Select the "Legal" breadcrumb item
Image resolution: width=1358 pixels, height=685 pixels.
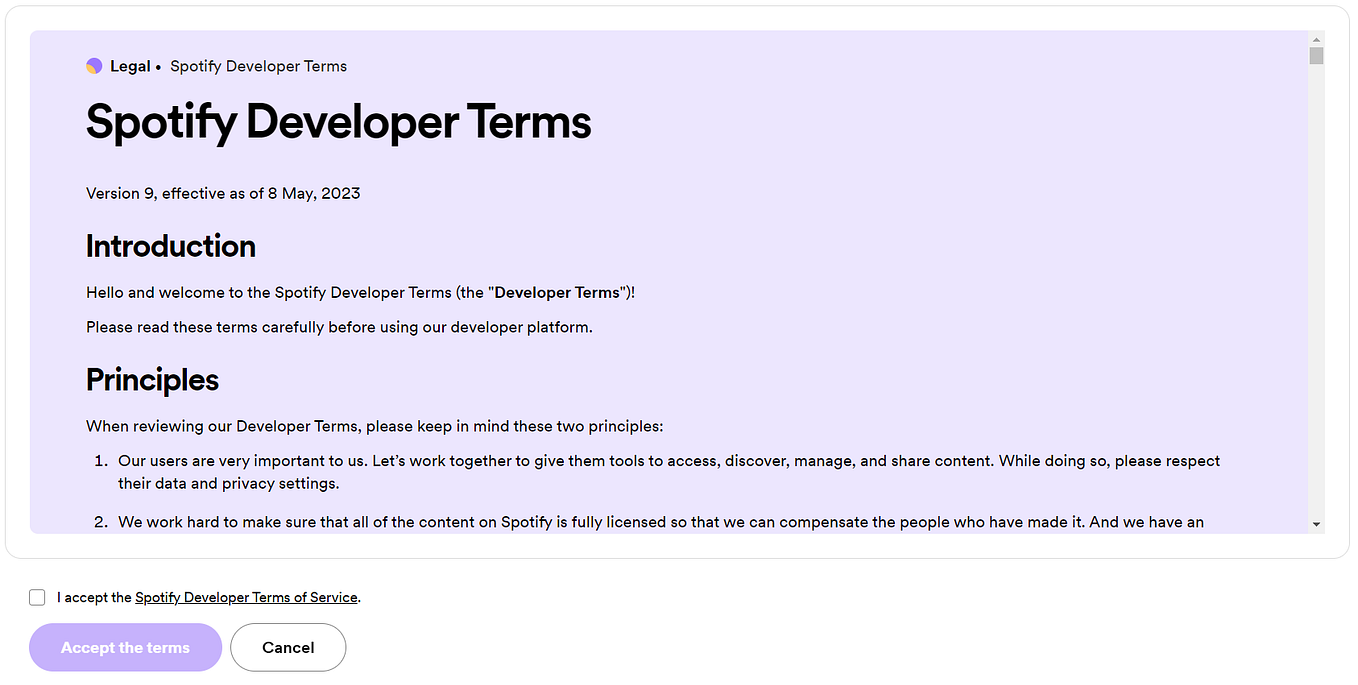coord(130,65)
